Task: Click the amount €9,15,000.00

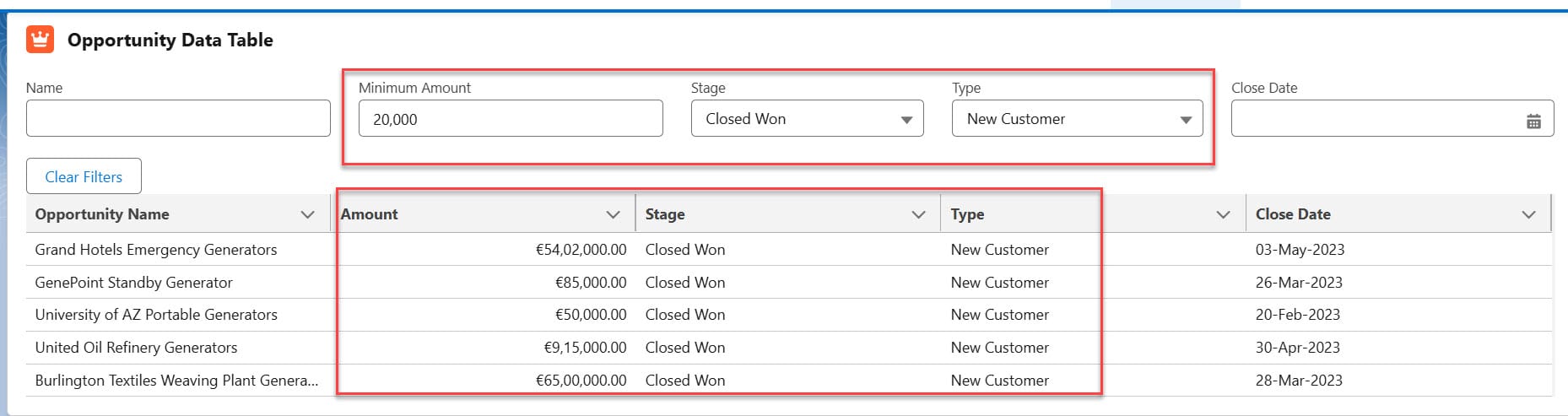Action: pyautogui.click(x=586, y=348)
